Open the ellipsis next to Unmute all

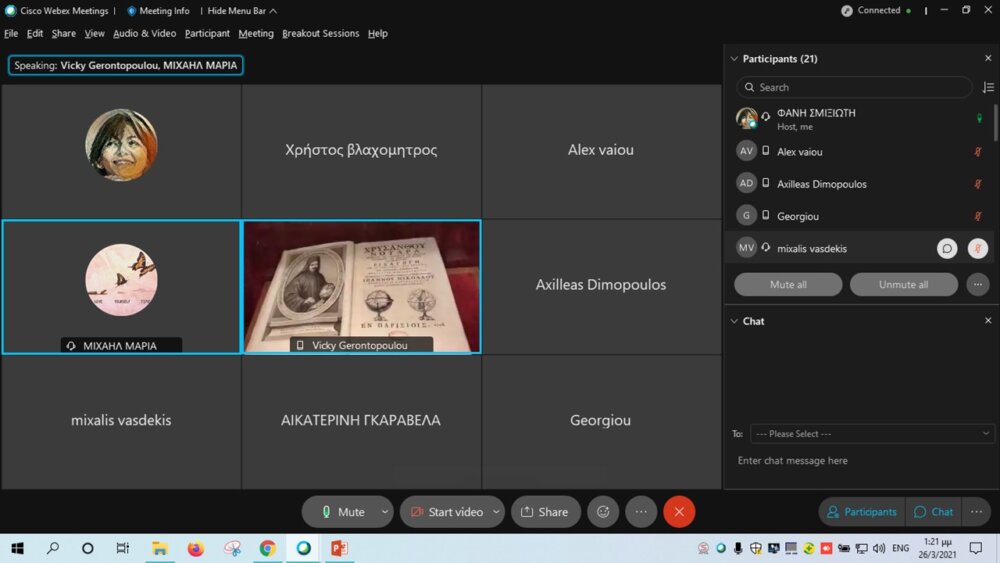click(978, 284)
